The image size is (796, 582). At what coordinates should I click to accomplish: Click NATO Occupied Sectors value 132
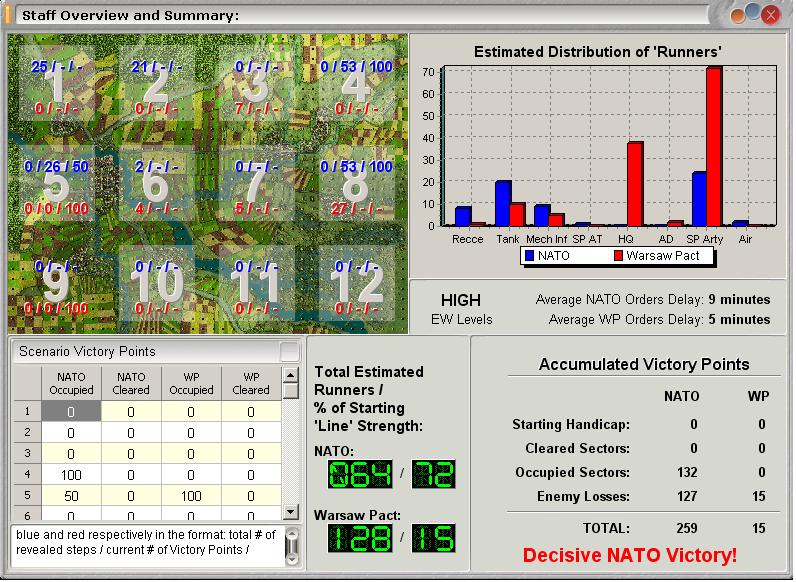tap(687, 472)
